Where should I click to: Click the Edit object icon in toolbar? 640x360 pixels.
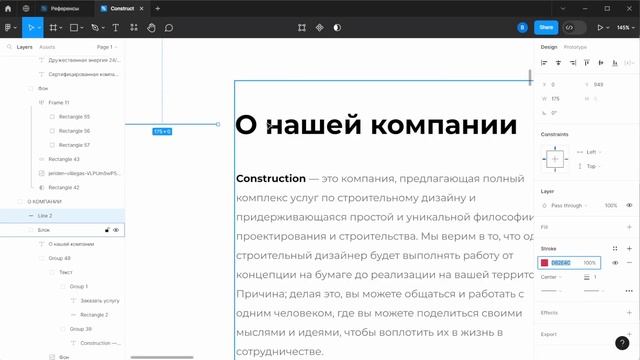(302, 28)
